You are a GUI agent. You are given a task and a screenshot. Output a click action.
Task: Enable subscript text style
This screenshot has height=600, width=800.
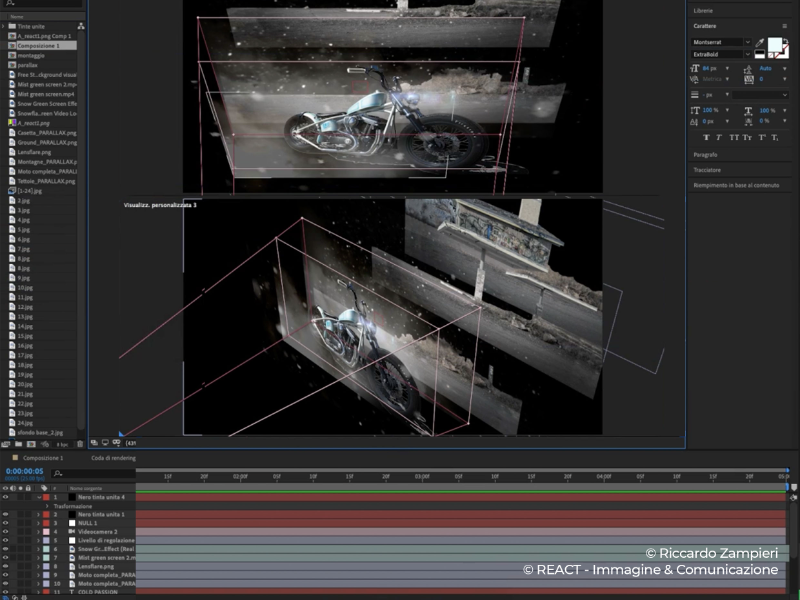(774, 137)
